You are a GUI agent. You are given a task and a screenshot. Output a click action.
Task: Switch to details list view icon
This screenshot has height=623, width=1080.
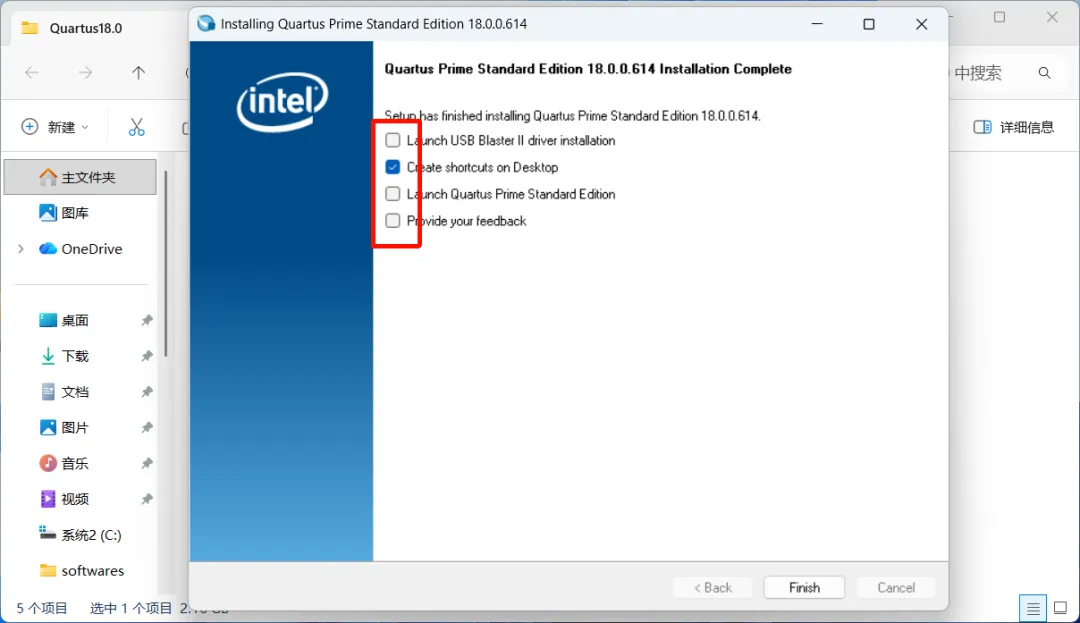point(1032,609)
